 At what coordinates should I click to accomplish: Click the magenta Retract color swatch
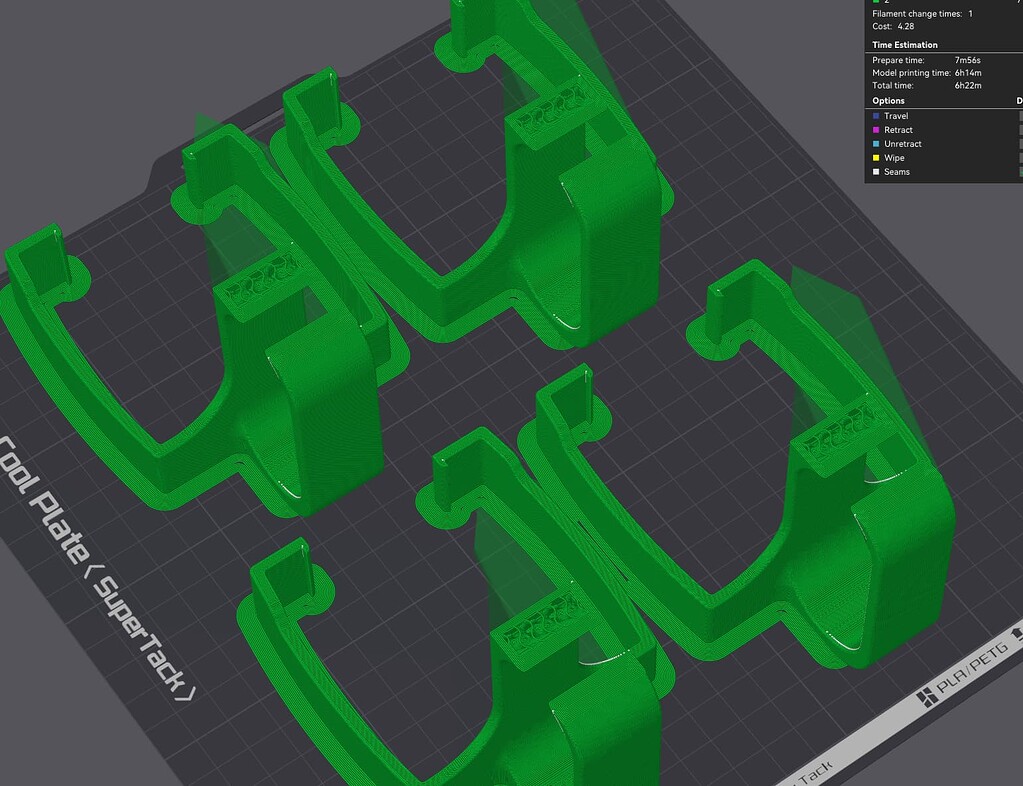[876, 130]
